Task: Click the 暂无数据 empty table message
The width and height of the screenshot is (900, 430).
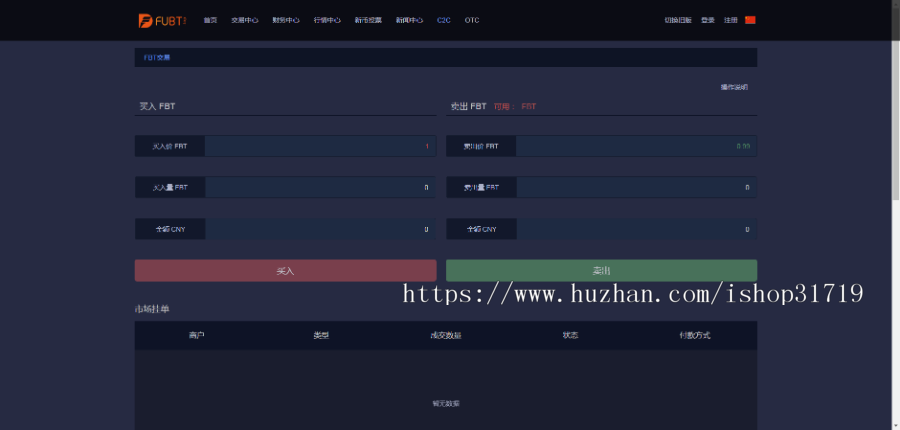Action: pos(446,404)
